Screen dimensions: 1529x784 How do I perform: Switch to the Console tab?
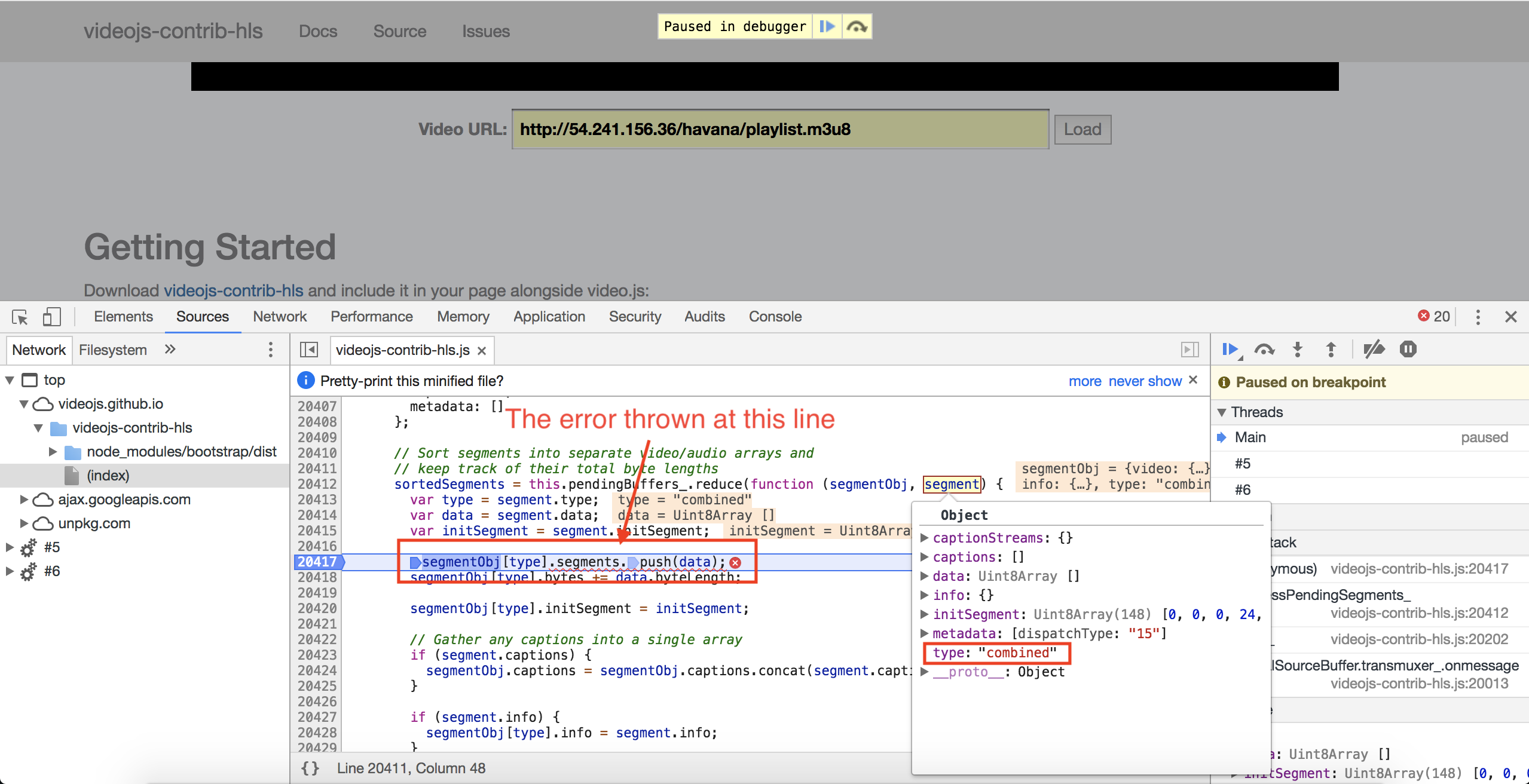(775, 317)
